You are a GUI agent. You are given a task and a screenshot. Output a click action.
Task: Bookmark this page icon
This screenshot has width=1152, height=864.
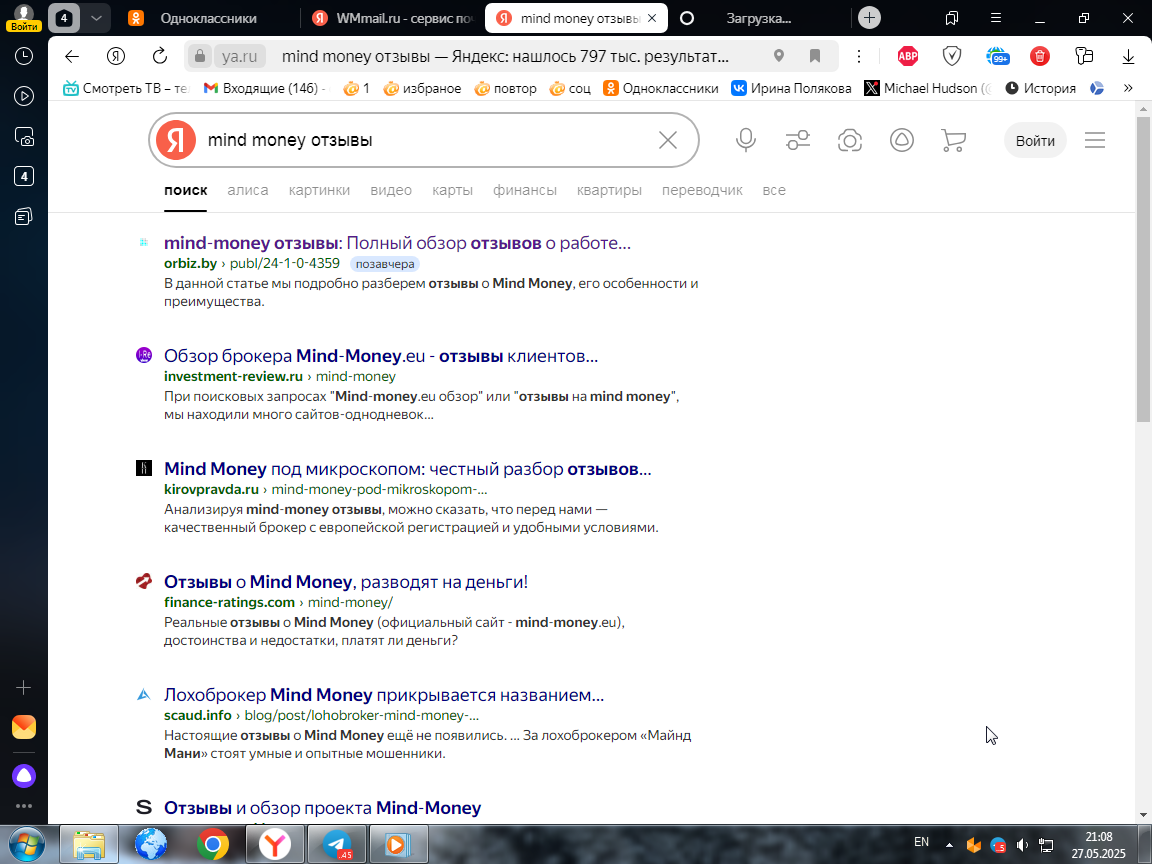point(814,56)
